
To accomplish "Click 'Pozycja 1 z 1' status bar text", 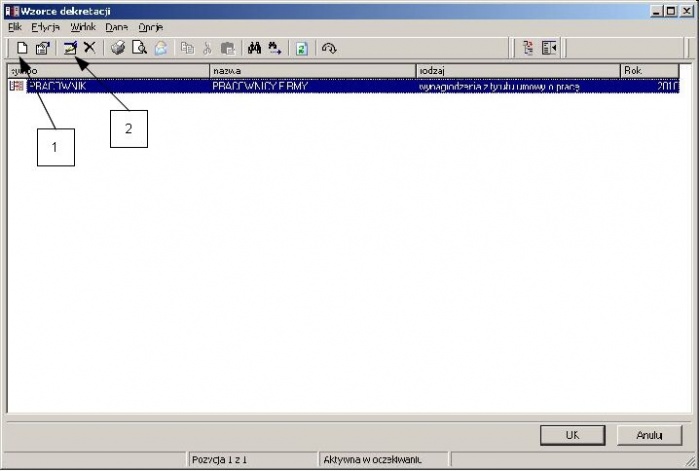I will [219, 459].
